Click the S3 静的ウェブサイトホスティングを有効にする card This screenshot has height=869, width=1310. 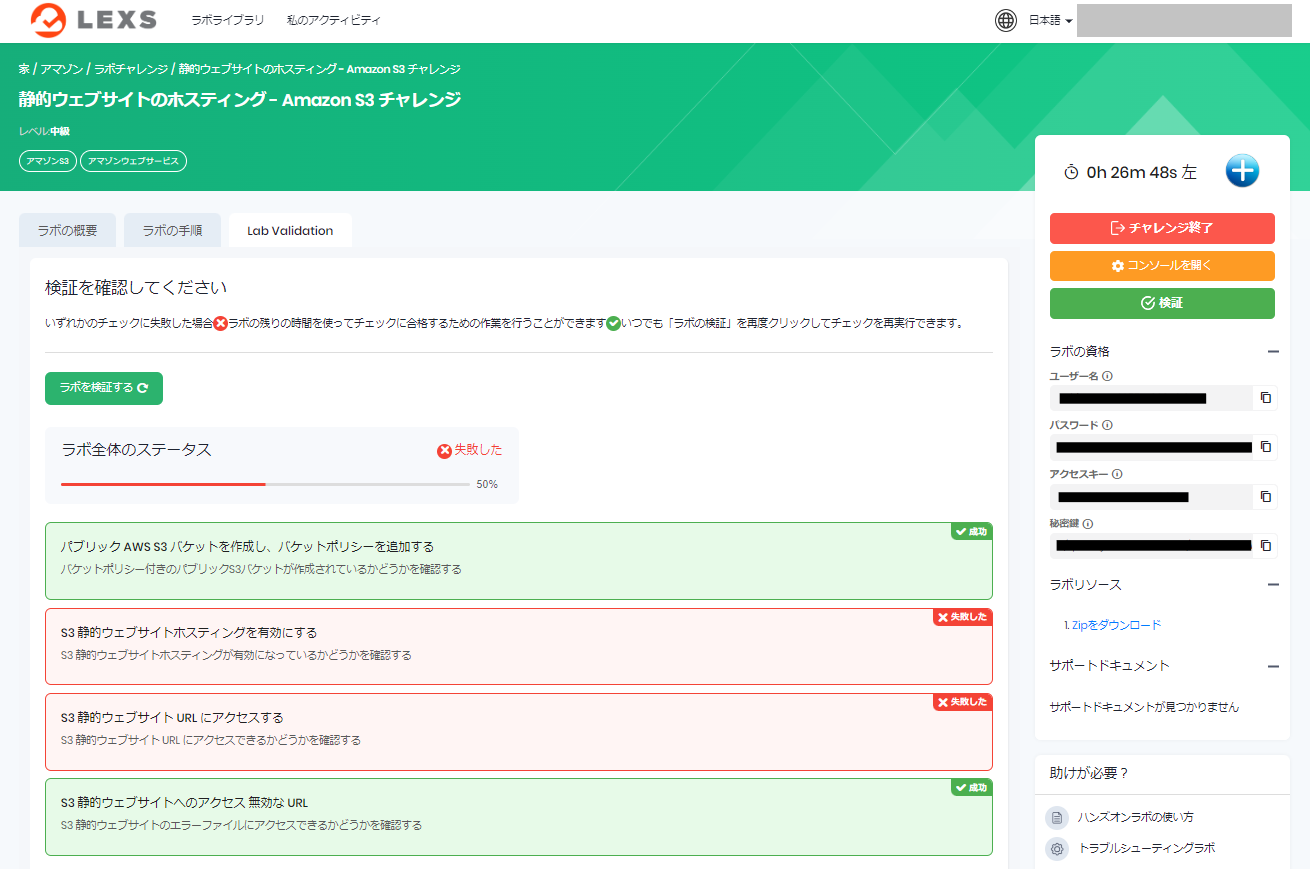(x=519, y=646)
